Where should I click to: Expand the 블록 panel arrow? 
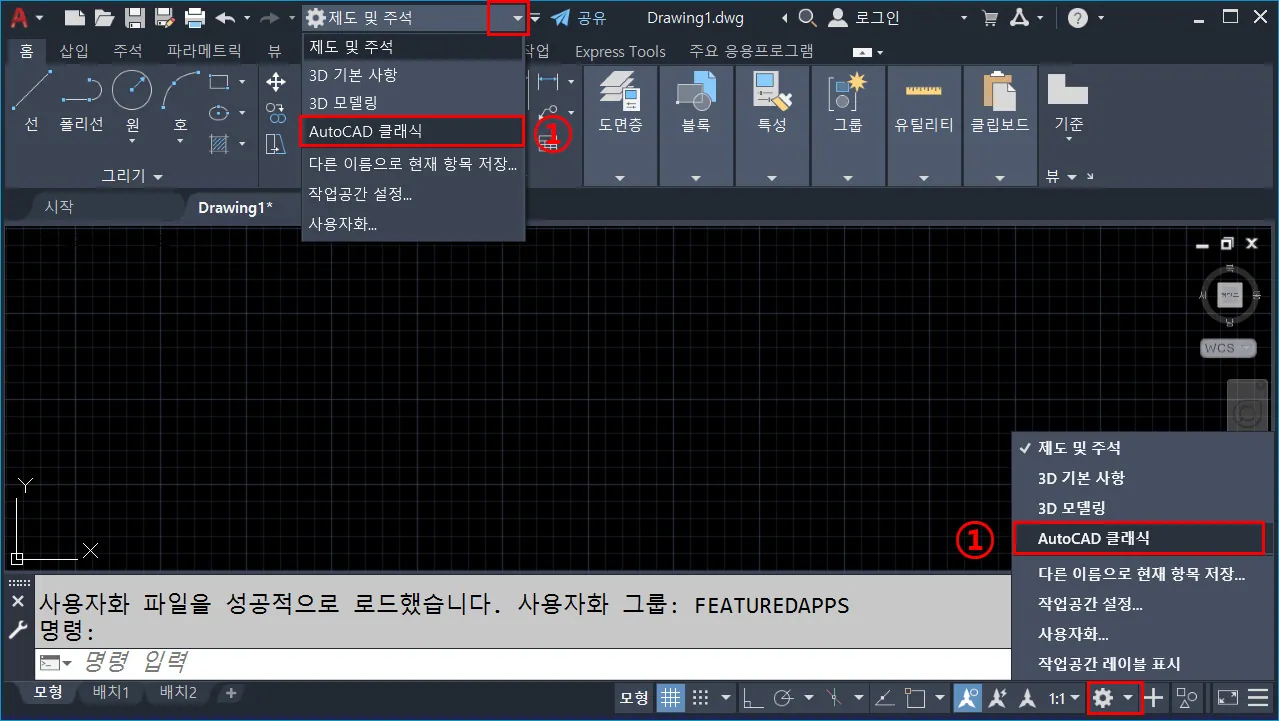point(695,178)
